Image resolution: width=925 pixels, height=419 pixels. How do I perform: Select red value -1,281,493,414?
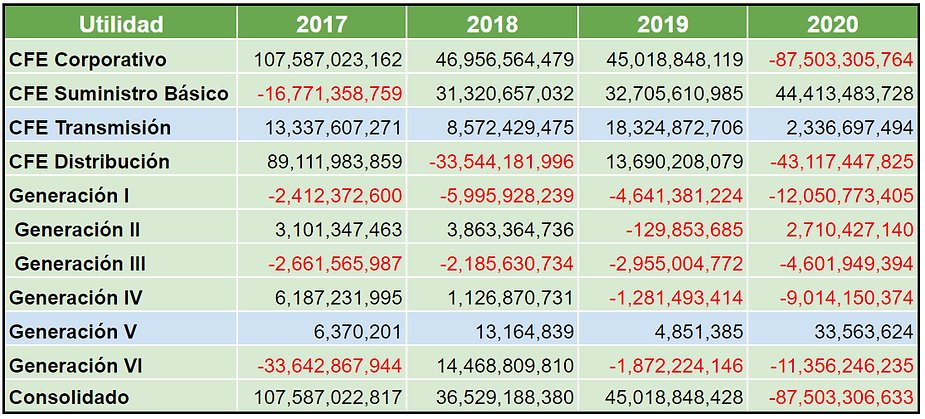coord(678,298)
